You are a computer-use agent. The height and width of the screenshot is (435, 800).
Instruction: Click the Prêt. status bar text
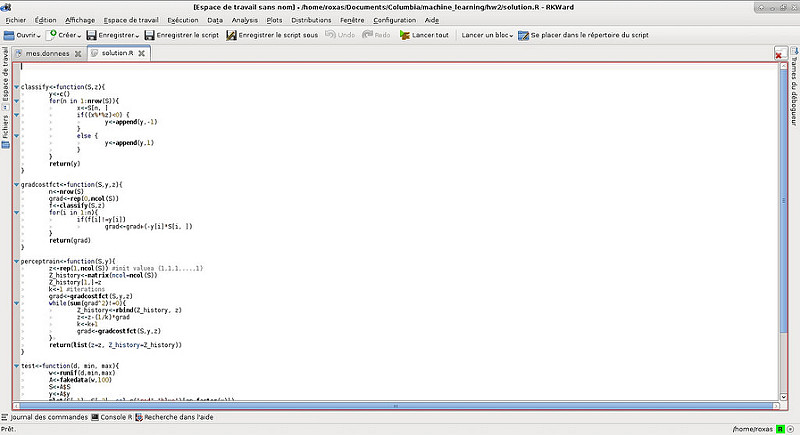click(x=9, y=429)
